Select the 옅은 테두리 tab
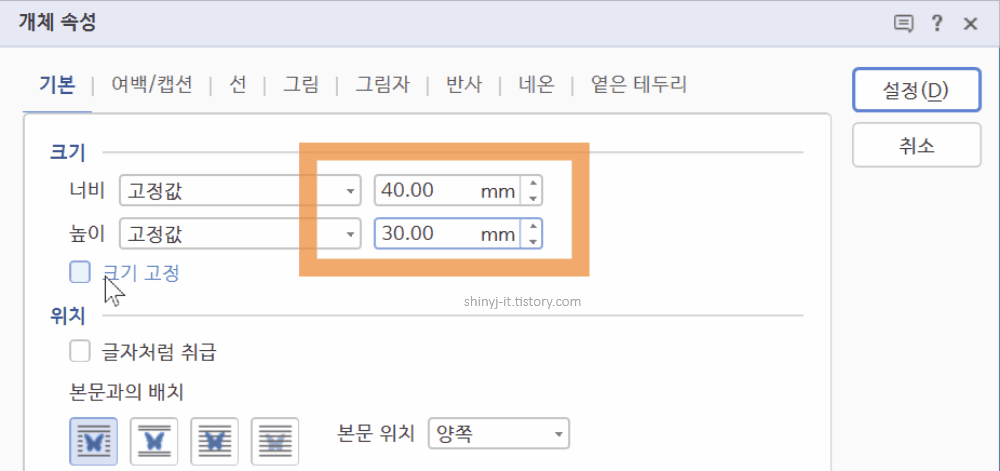 pyautogui.click(x=638, y=85)
